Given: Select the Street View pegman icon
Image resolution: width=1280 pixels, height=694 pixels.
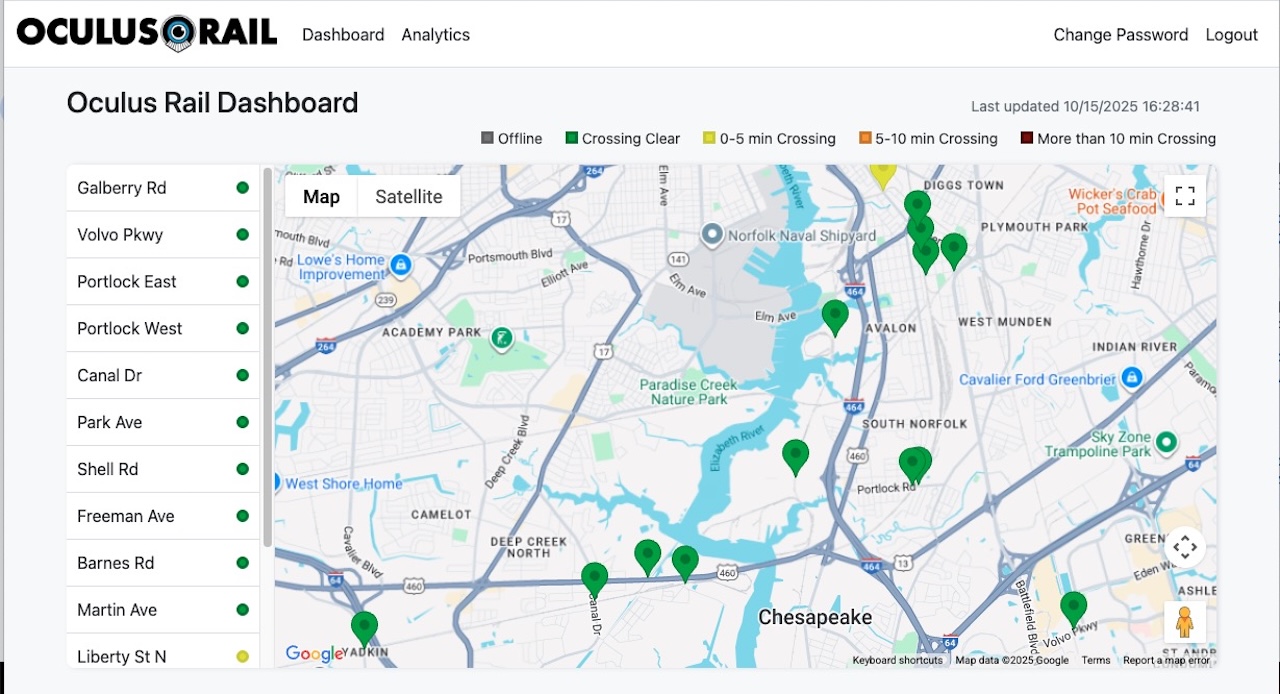Looking at the screenshot, I should tap(1185, 622).
